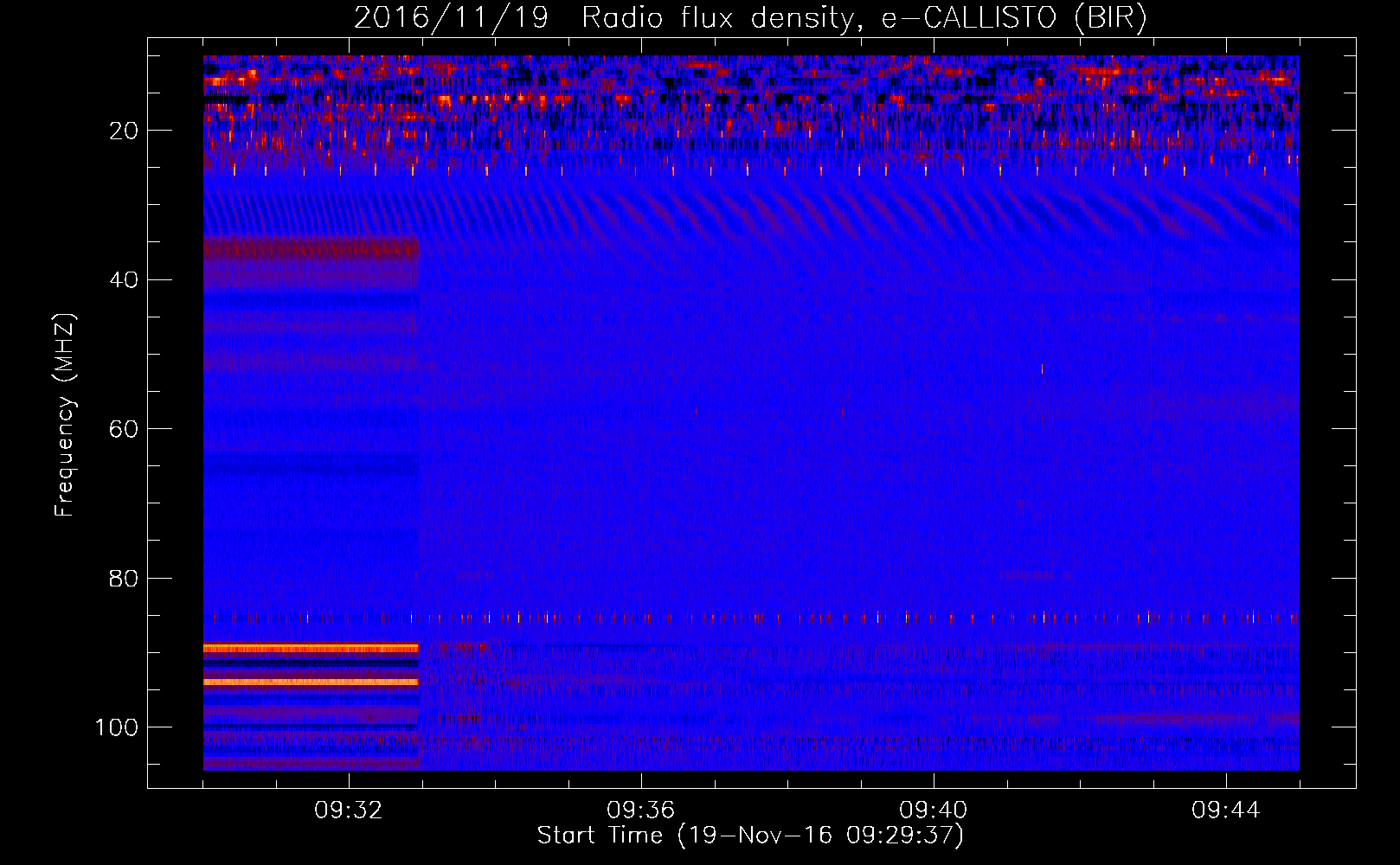Image resolution: width=1400 pixels, height=865 pixels.
Task: Click the '60' frequency tick label
Action: click(x=125, y=430)
